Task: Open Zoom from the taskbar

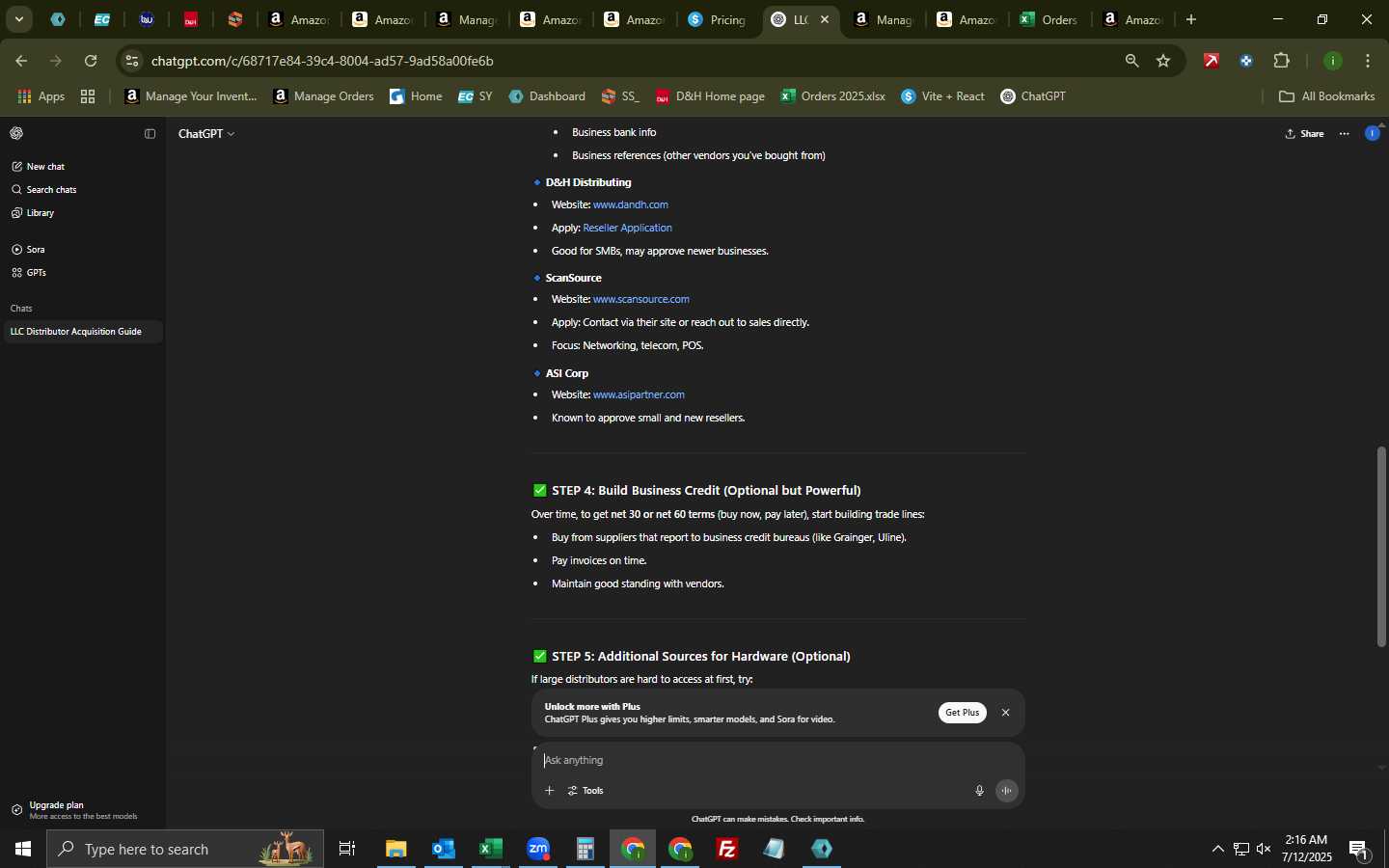Action: 538,849
